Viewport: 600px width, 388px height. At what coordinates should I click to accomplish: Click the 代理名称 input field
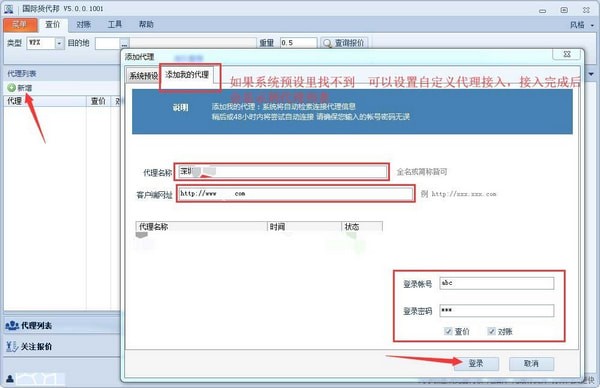point(283,172)
